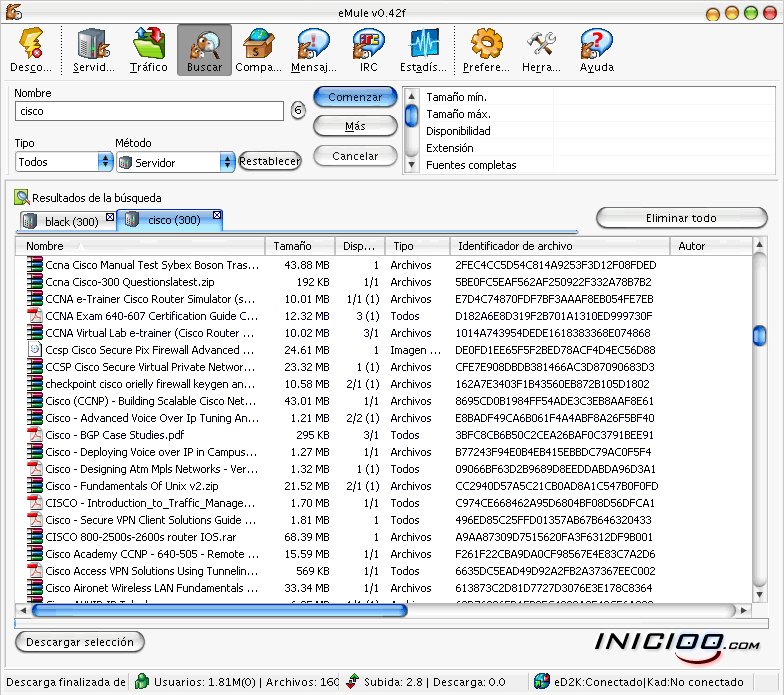Viewport: 784px width, 695px height.
Task: Click the scroll down arrow of the results list
Action: [760, 594]
